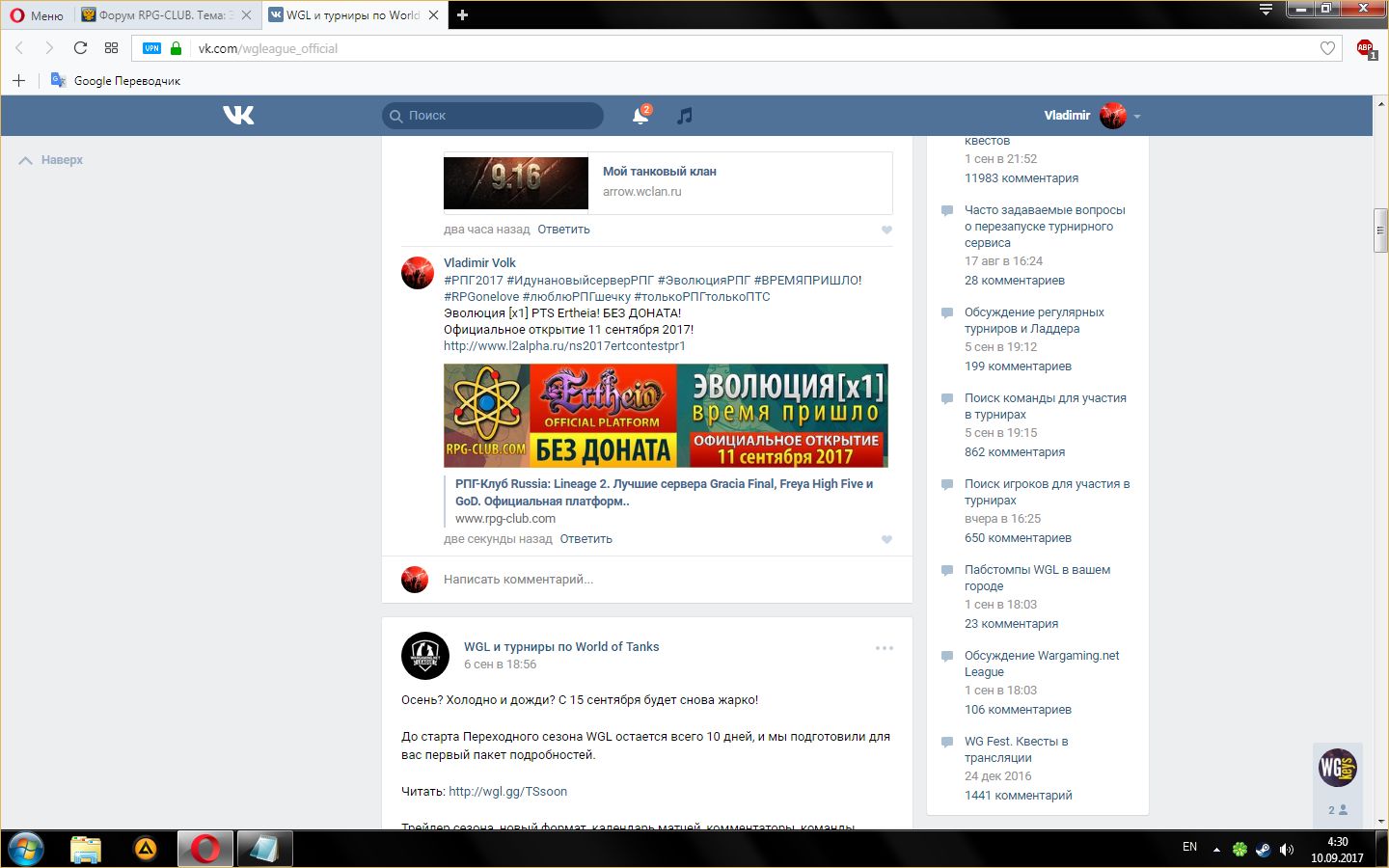
Task: Open Vladimir Volk author name link
Action: pyautogui.click(x=479, y=262)
